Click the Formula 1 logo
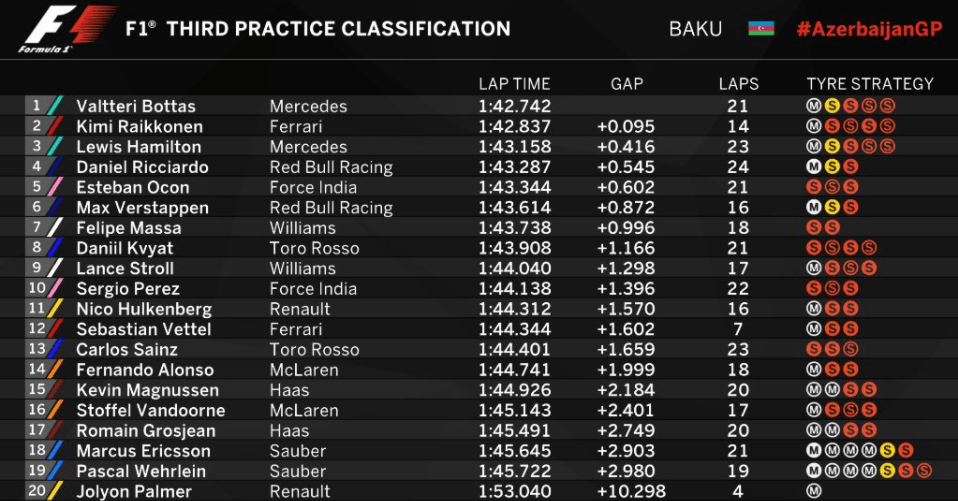Image resolution: width=958 pixels, height=501 pixels. click(66, 29)
